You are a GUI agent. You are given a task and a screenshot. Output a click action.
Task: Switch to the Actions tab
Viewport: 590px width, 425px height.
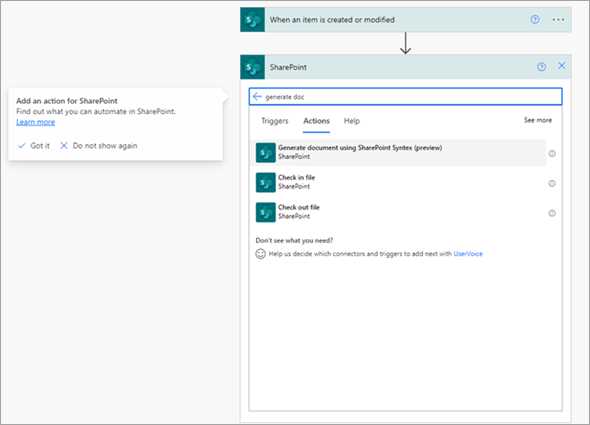coord(316,121)
